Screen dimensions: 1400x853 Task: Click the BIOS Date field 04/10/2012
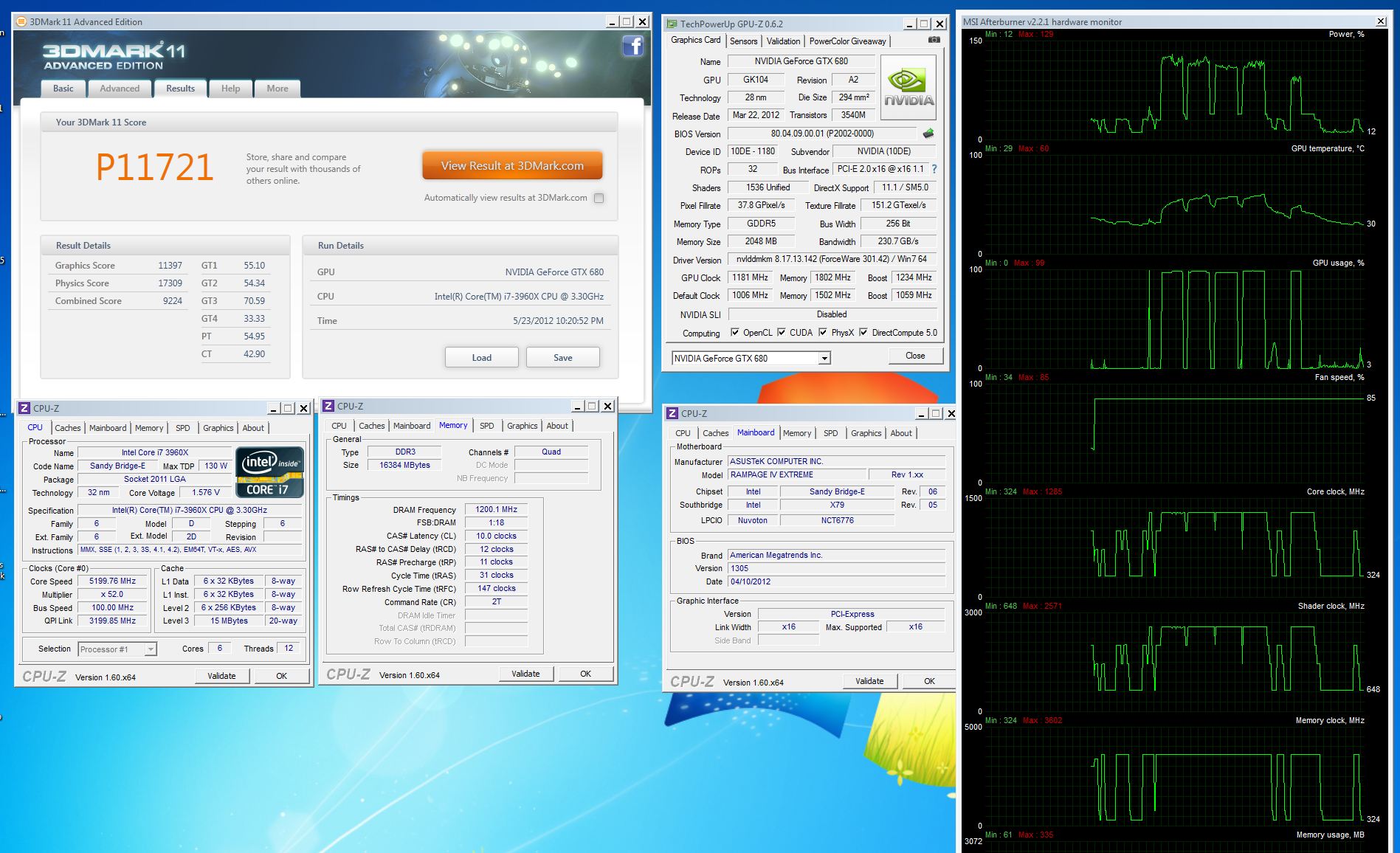836,581
